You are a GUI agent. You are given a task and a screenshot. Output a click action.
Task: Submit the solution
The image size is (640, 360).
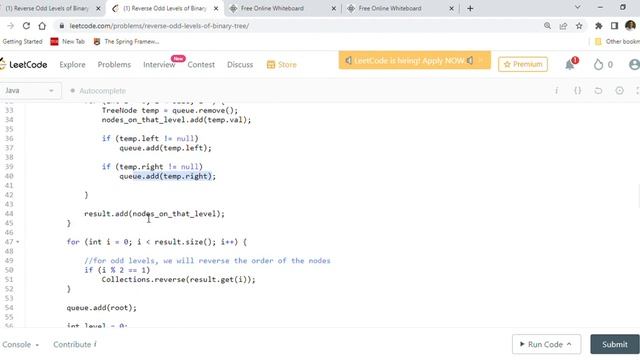pos(615,344)
